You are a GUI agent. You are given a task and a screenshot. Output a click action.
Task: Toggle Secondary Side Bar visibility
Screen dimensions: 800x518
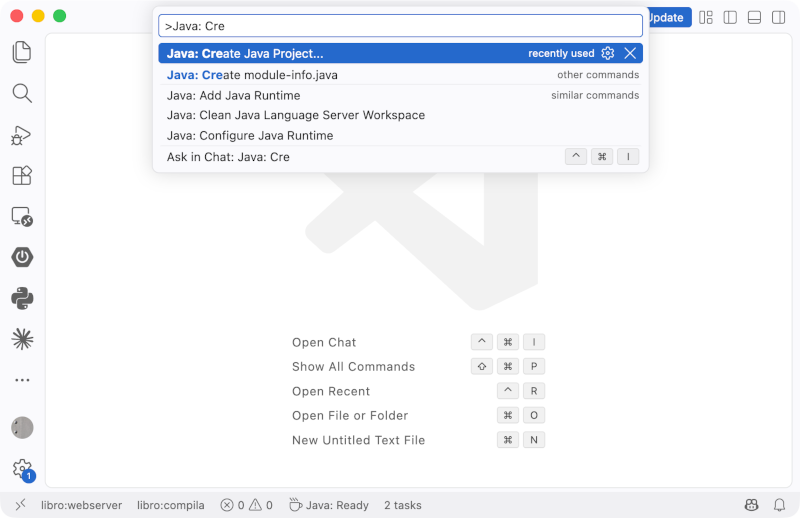pos(779,17)
